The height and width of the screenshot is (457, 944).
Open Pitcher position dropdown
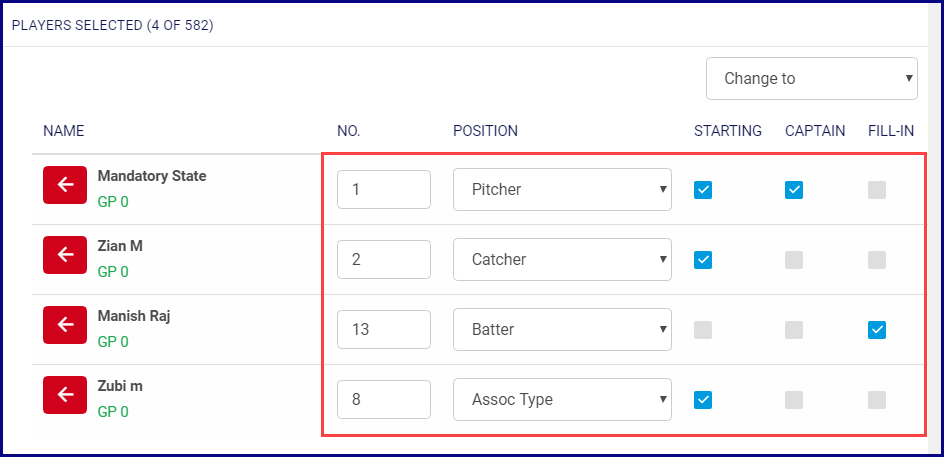(561, 190)
